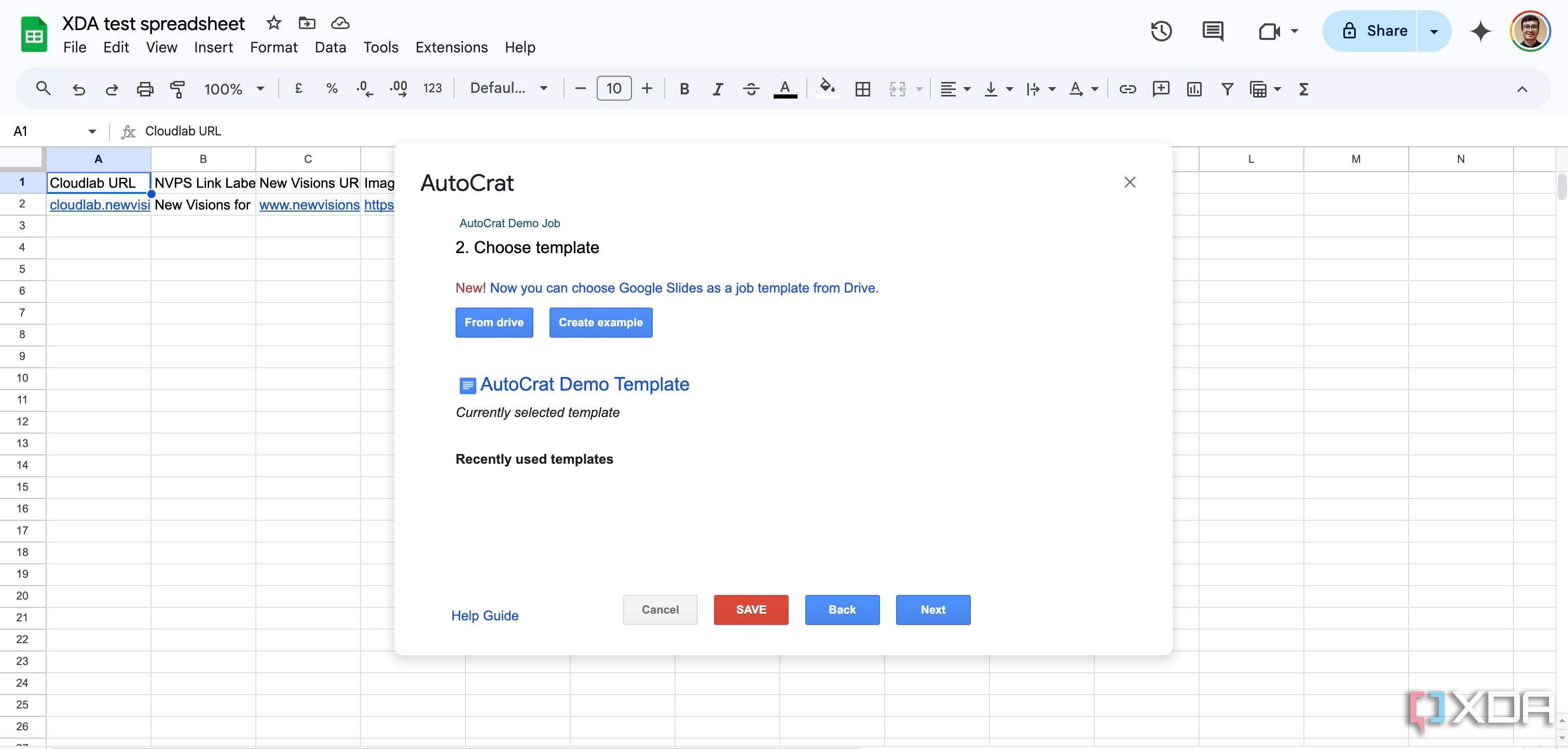Open version history clock icon
Screen dimensions: 1568x749
(x=1161, y=31)
